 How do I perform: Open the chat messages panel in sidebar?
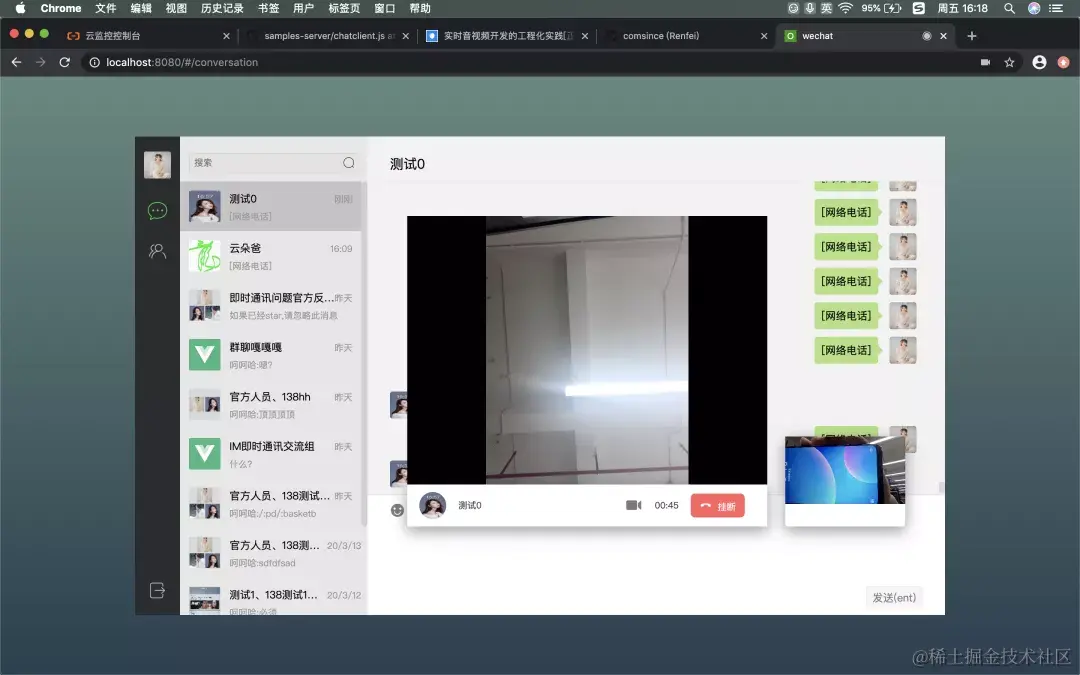[156, 210]
